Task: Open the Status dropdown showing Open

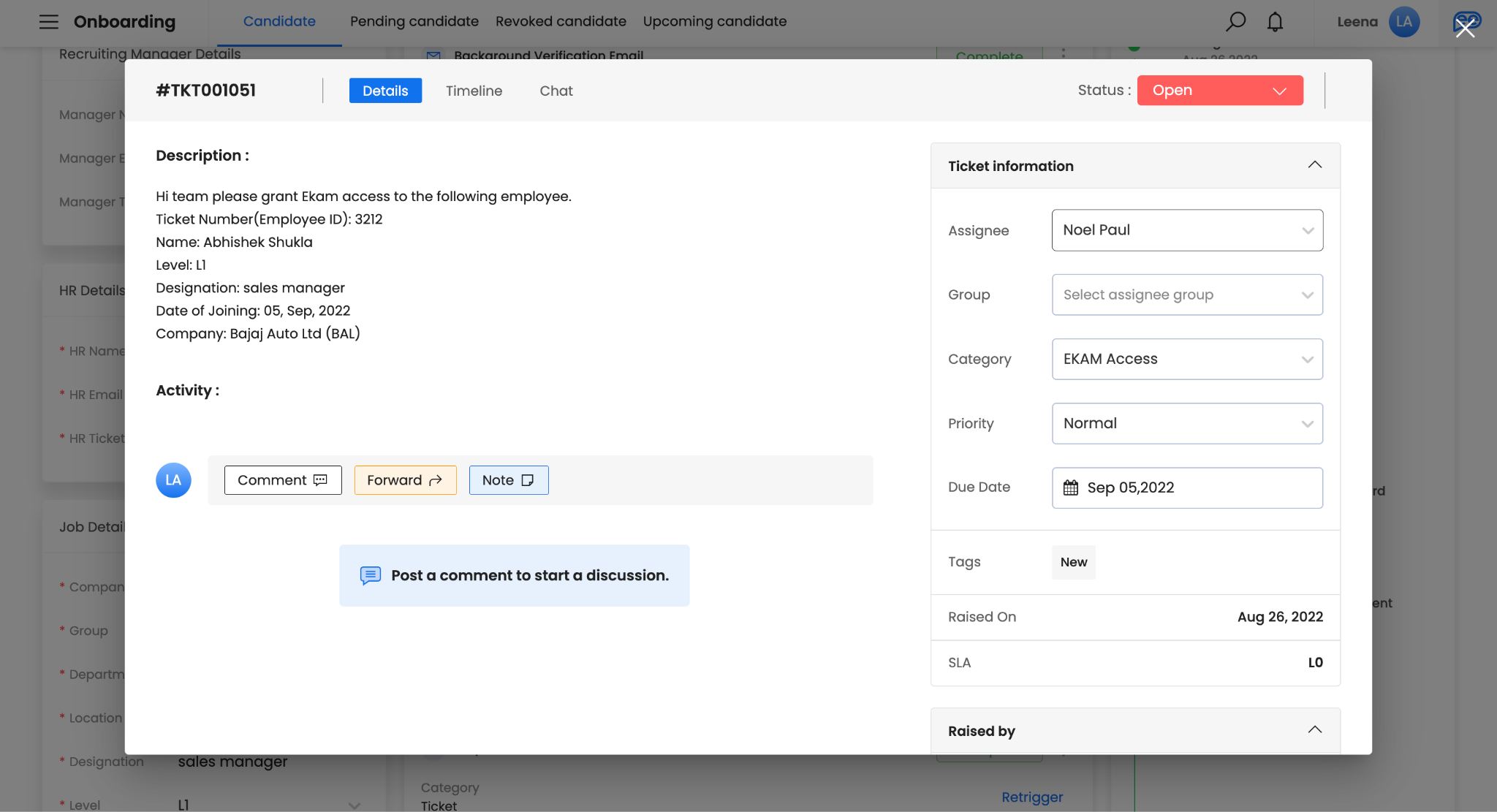Action: pos(1219,91)
